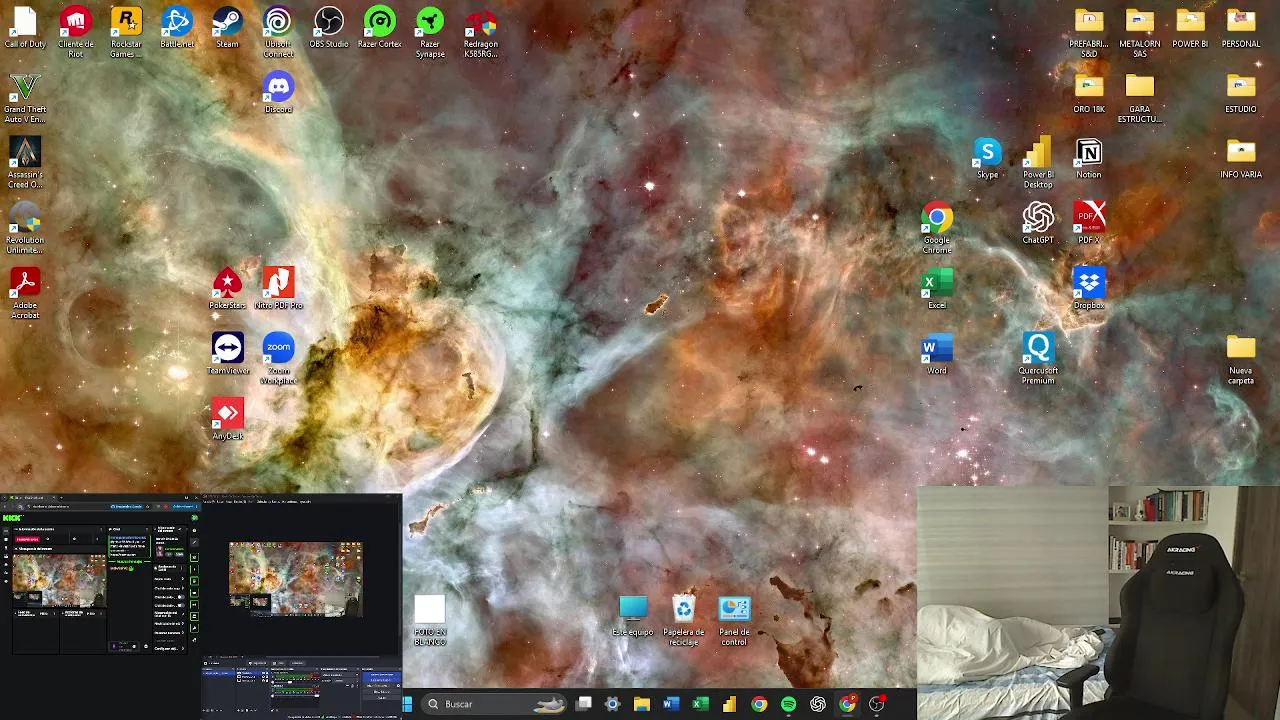Screen dimensions: 1280x720
Task: Open Settings gear on taskbar
Action: tap(613, 704)
